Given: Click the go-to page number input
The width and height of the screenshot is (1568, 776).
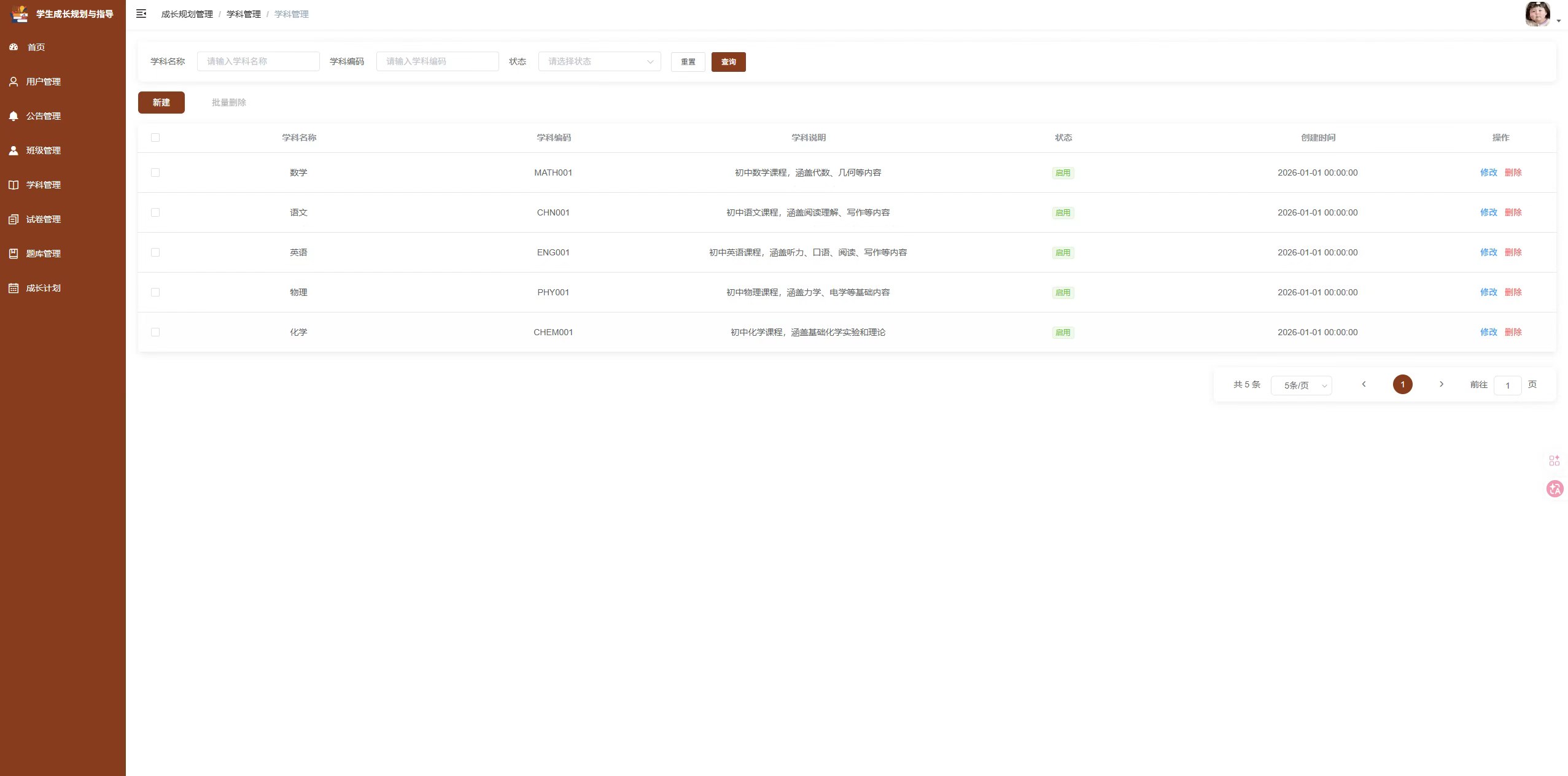Looking at the screenshot, I should tap(1507, 385).
